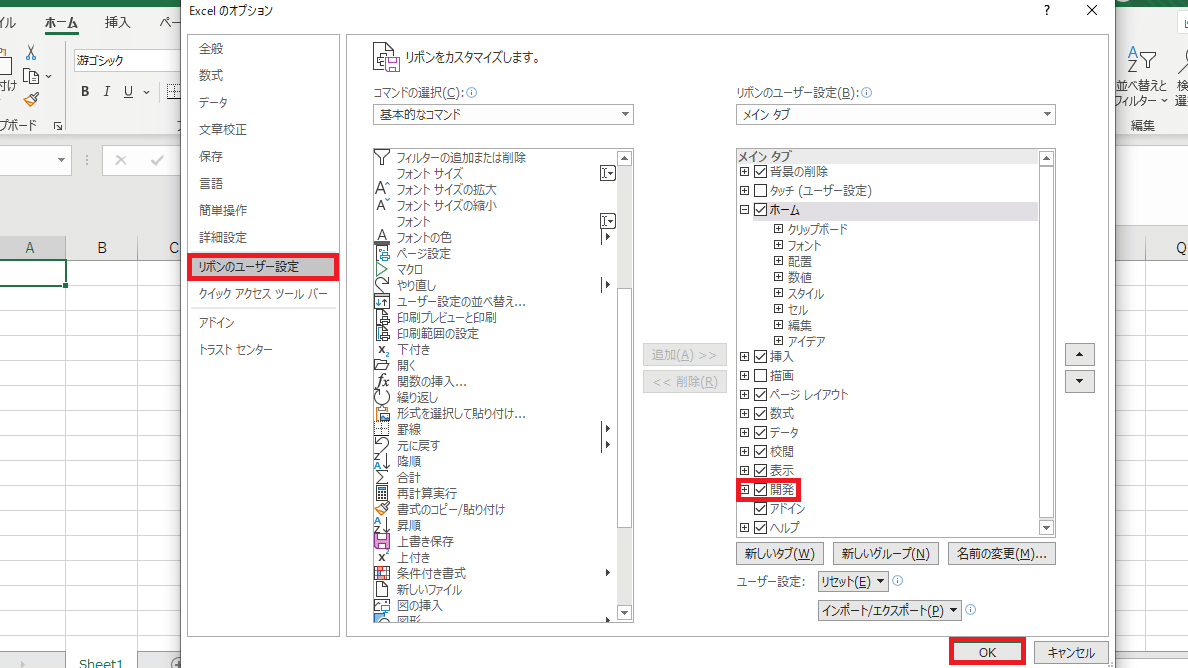The width and height of the screenshot is (1188, 668).
Task: Open the リセット dropdown button
Action: pyautogui.click(x=852, y=582)
